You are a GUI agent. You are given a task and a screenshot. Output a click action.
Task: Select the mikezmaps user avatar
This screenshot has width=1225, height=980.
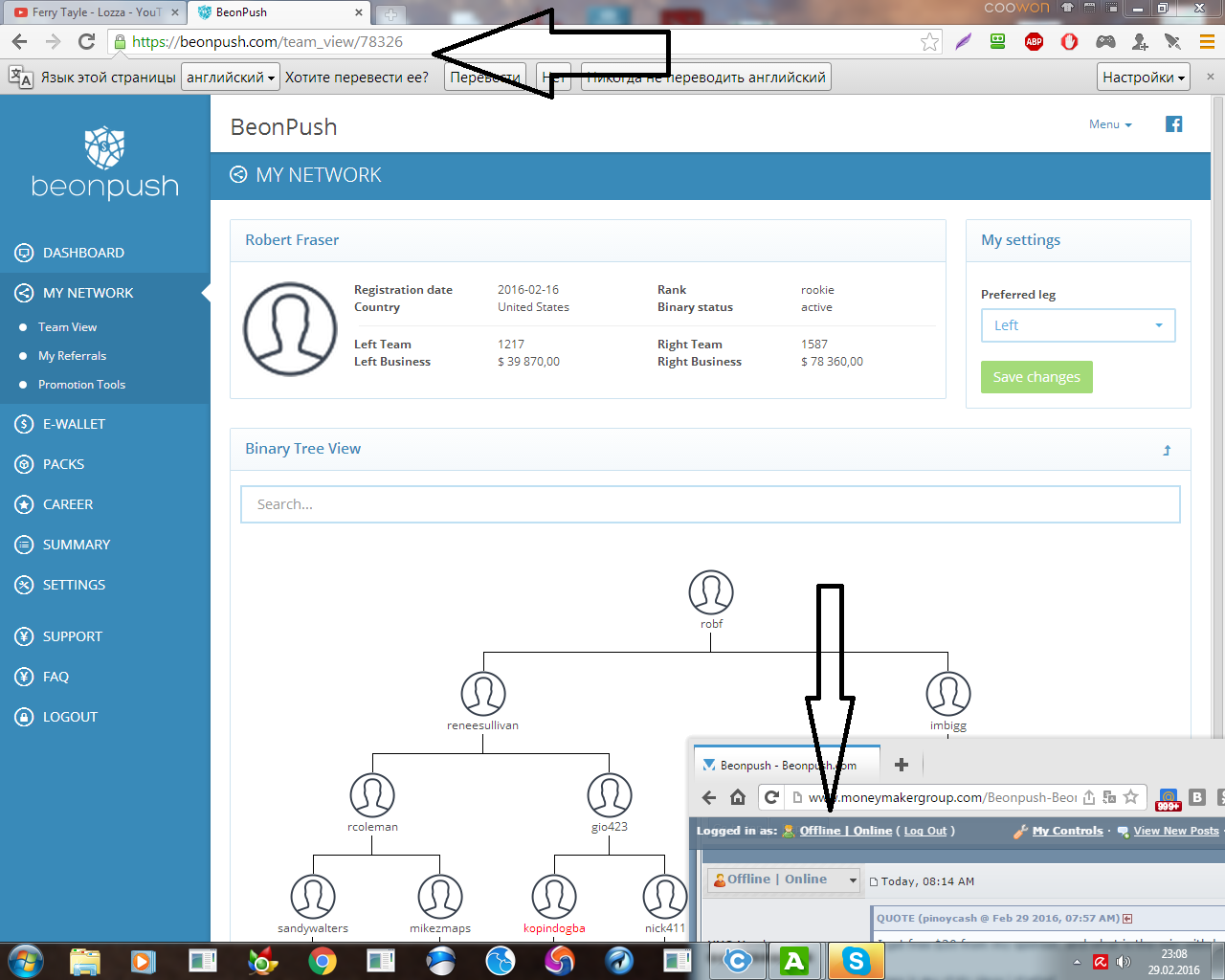[x=440, y=897]
